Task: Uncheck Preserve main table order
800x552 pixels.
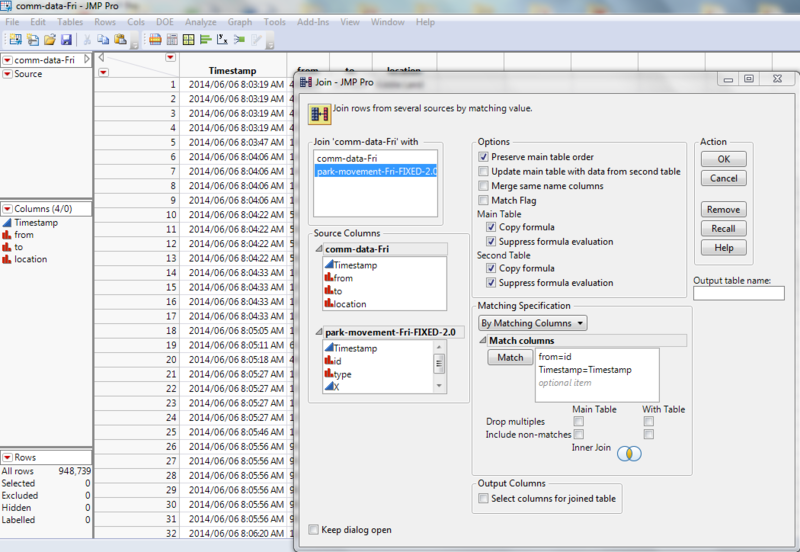Action: pyautogui.click(x=483, y=157)
